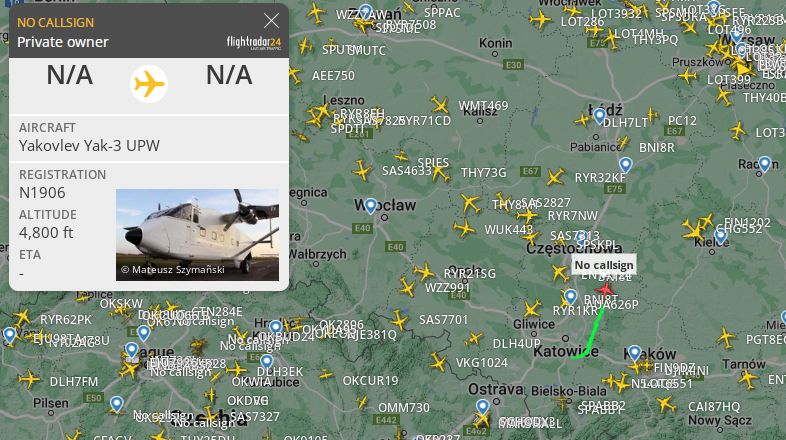786x440 pixels.
Task: Click the plane icon for flight SAS7701
Action: tap(400, 320)
